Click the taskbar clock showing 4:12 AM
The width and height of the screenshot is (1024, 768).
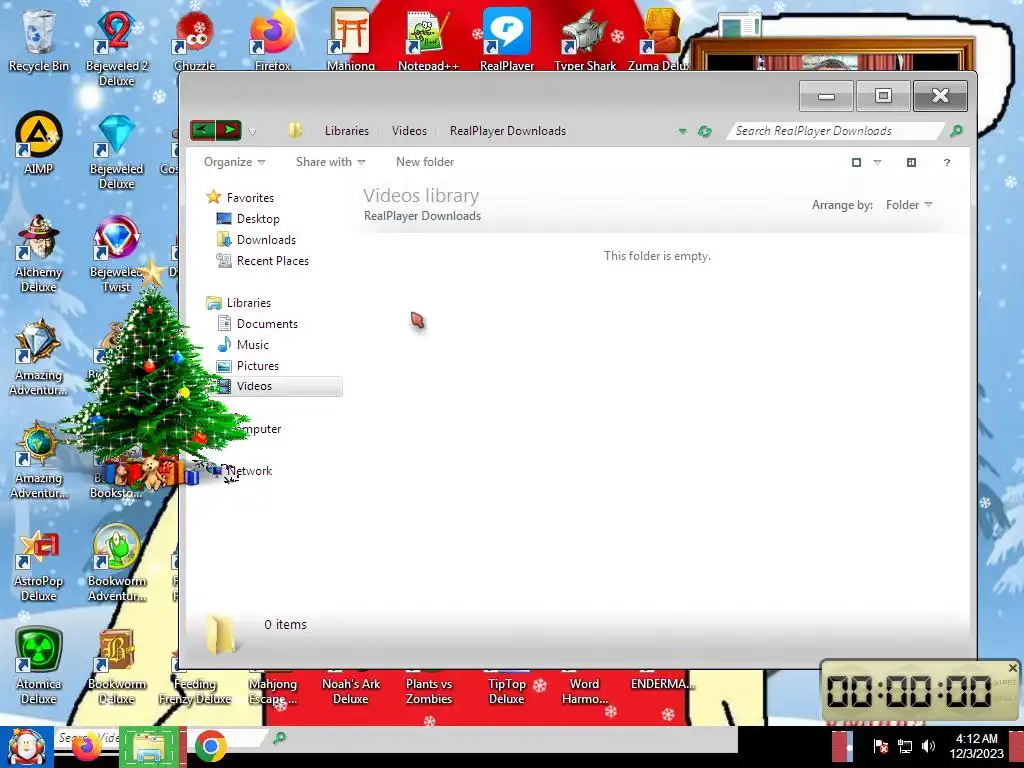(x=977, y=746)
